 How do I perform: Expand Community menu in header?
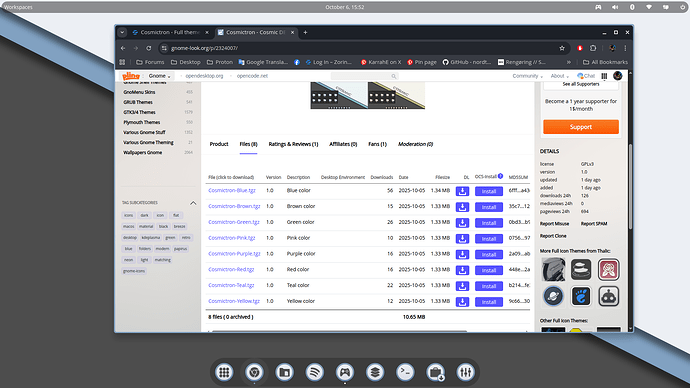(528, 76)
